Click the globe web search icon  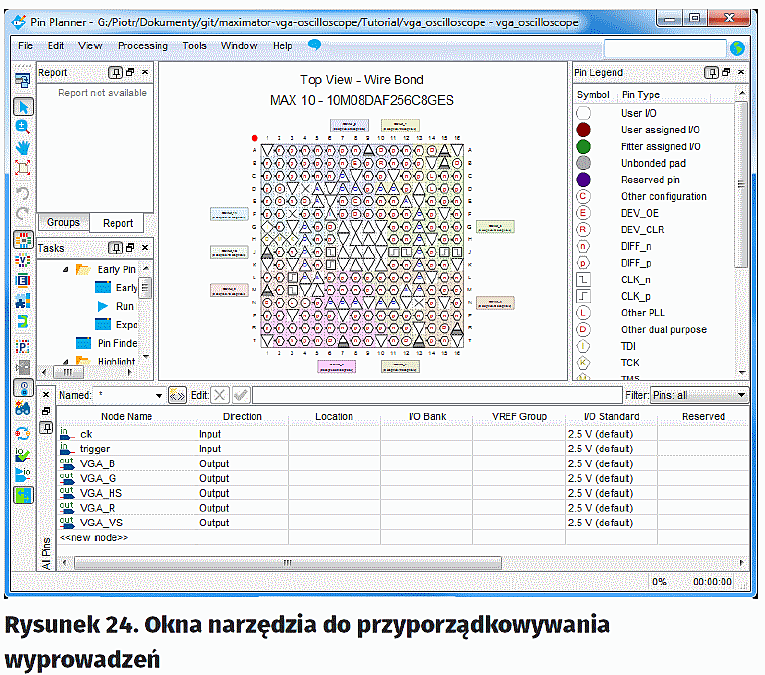pos(738,47)
